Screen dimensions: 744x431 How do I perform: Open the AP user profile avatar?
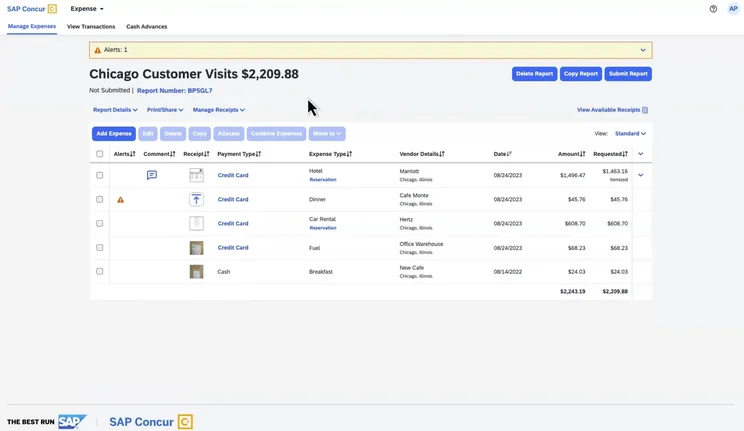tap(733, 9)
